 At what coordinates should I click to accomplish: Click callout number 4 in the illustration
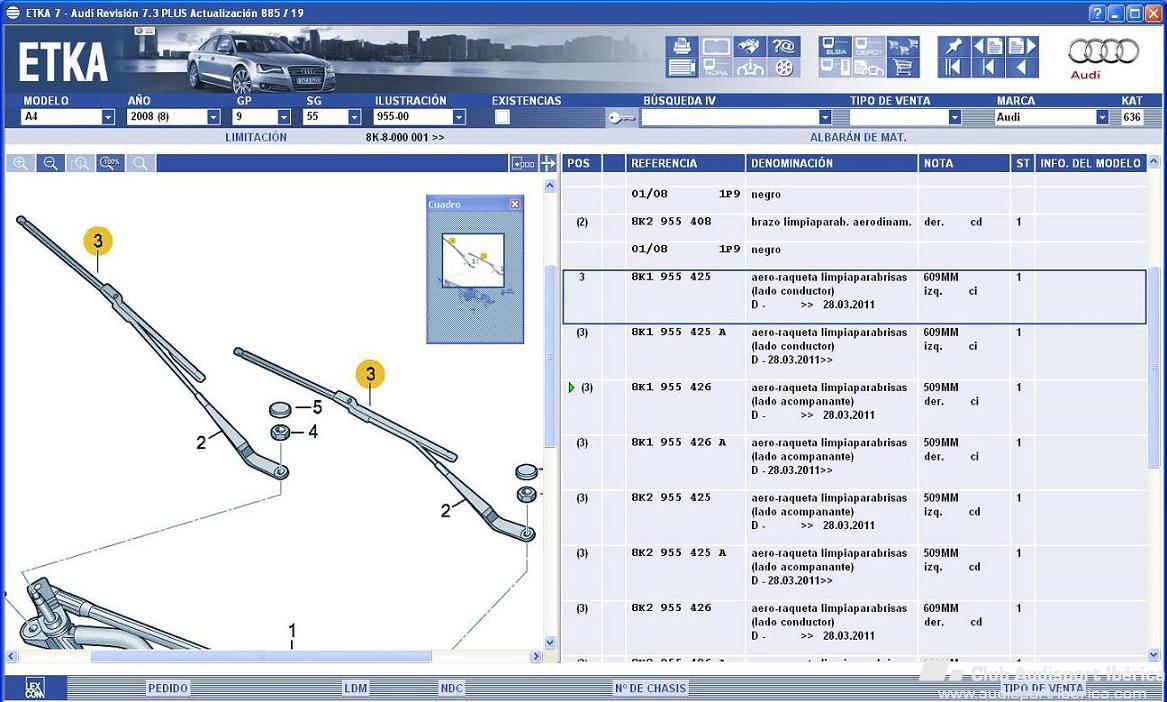[x=313, y=432]
